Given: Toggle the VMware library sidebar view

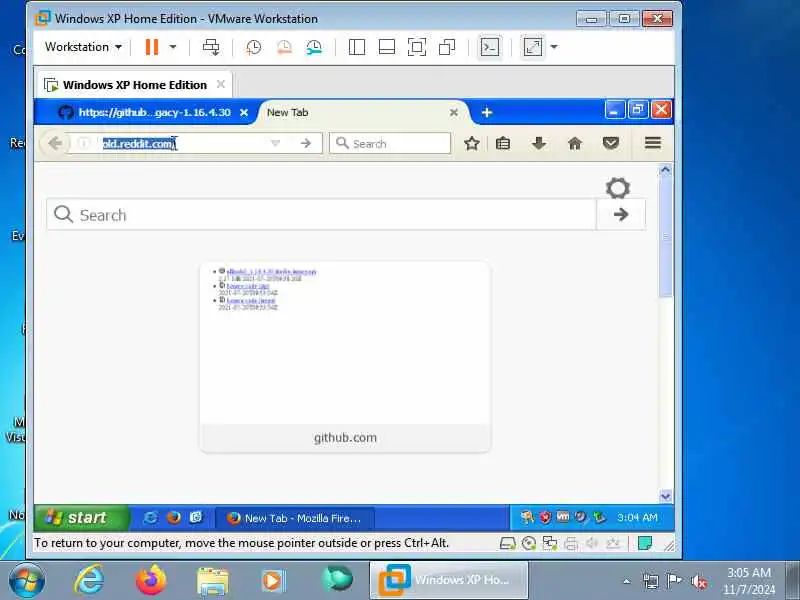Looking at the screenshot, I should tap(357, 47).
